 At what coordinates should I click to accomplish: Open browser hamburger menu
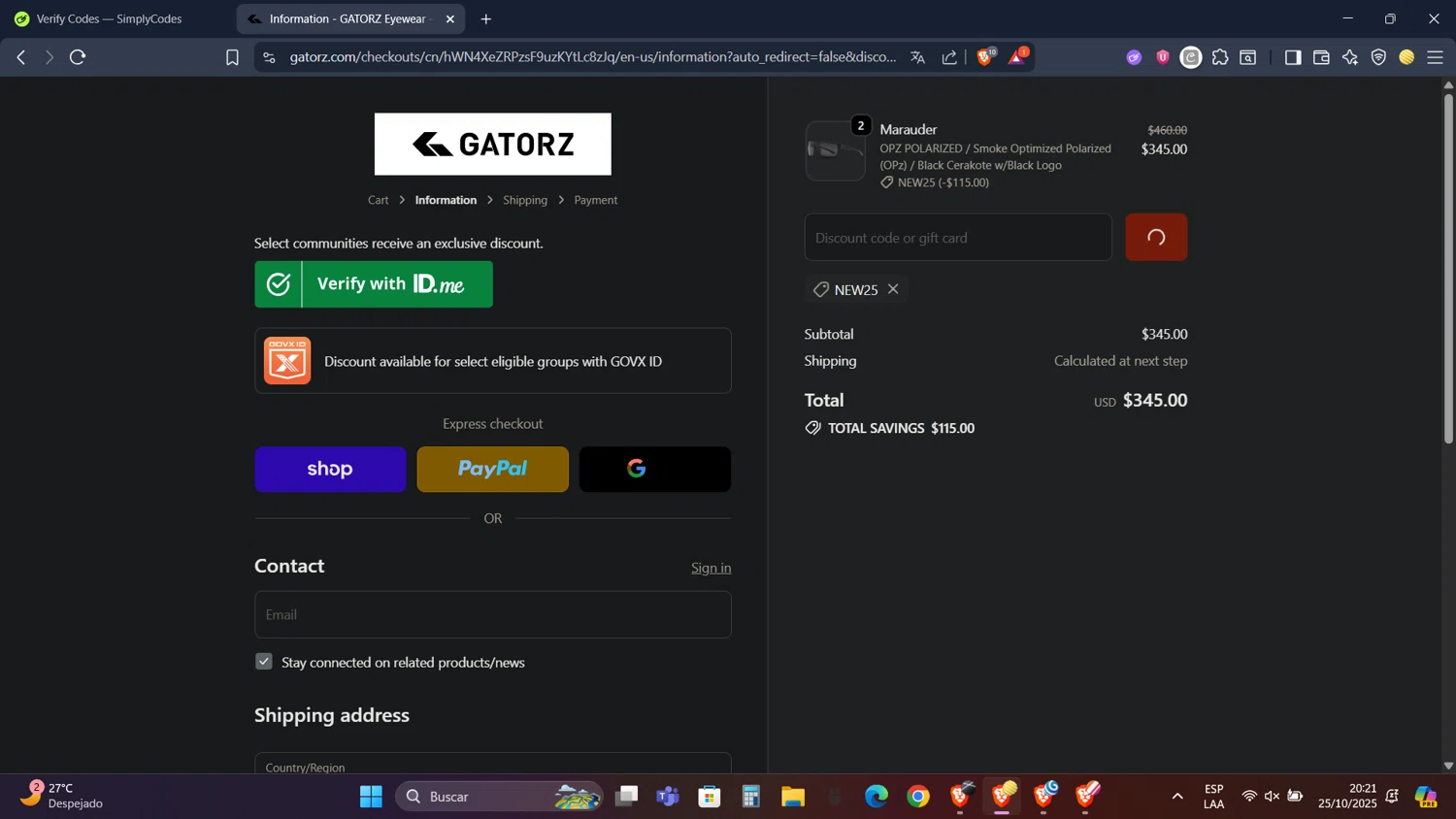tap(1436, 57)
